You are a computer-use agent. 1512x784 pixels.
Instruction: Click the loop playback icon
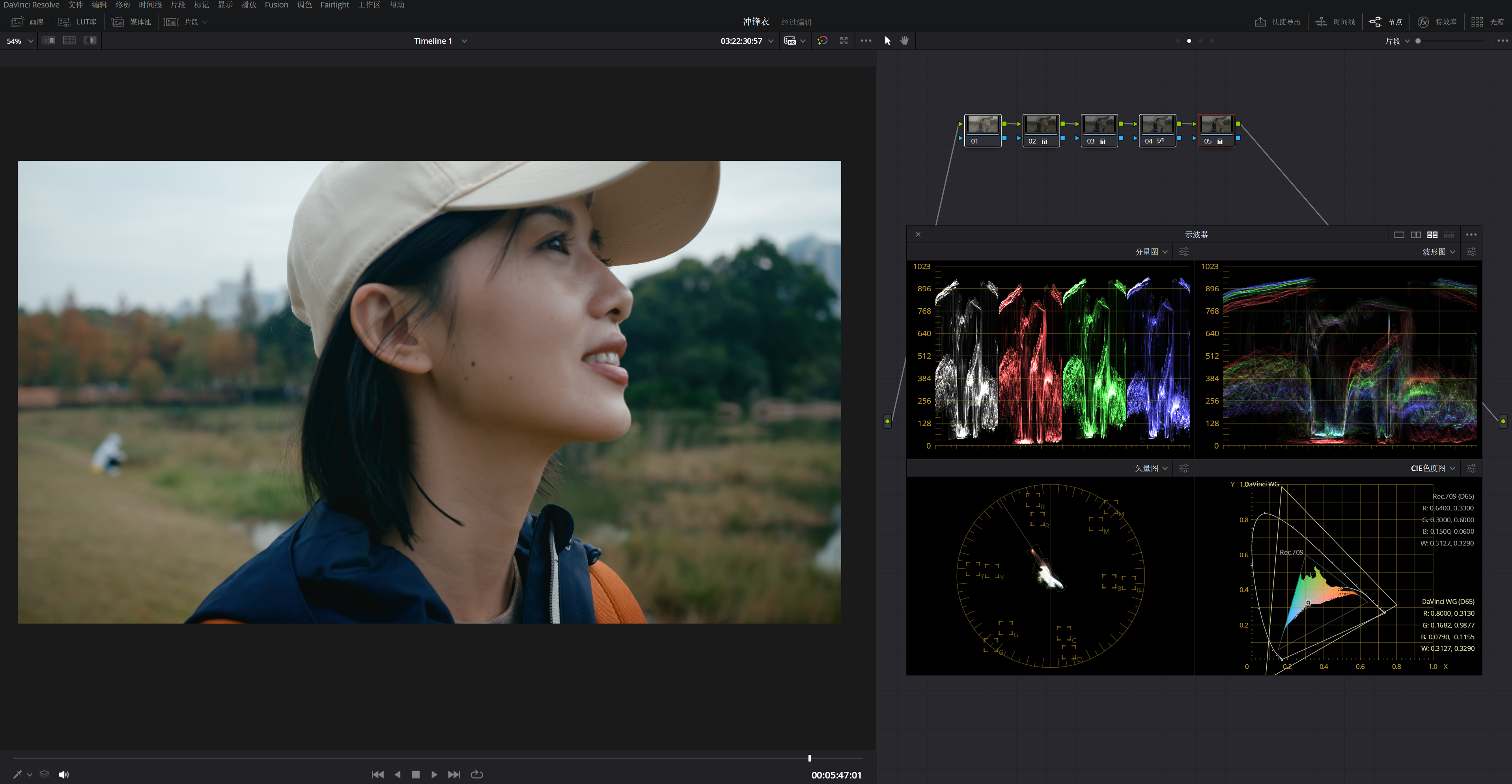[x=477, y=775]
